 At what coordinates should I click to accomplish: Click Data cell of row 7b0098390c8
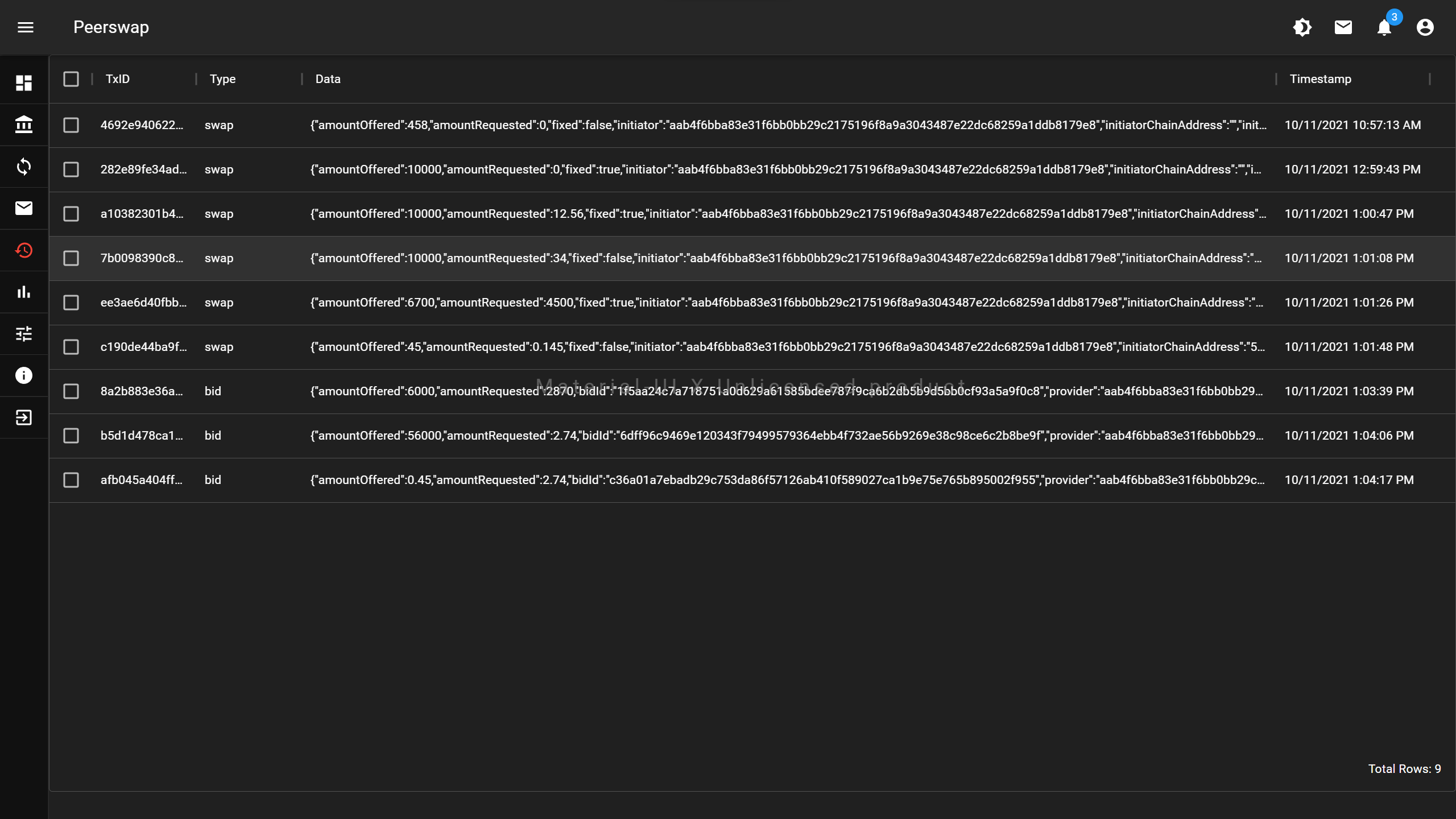[785, 258]
